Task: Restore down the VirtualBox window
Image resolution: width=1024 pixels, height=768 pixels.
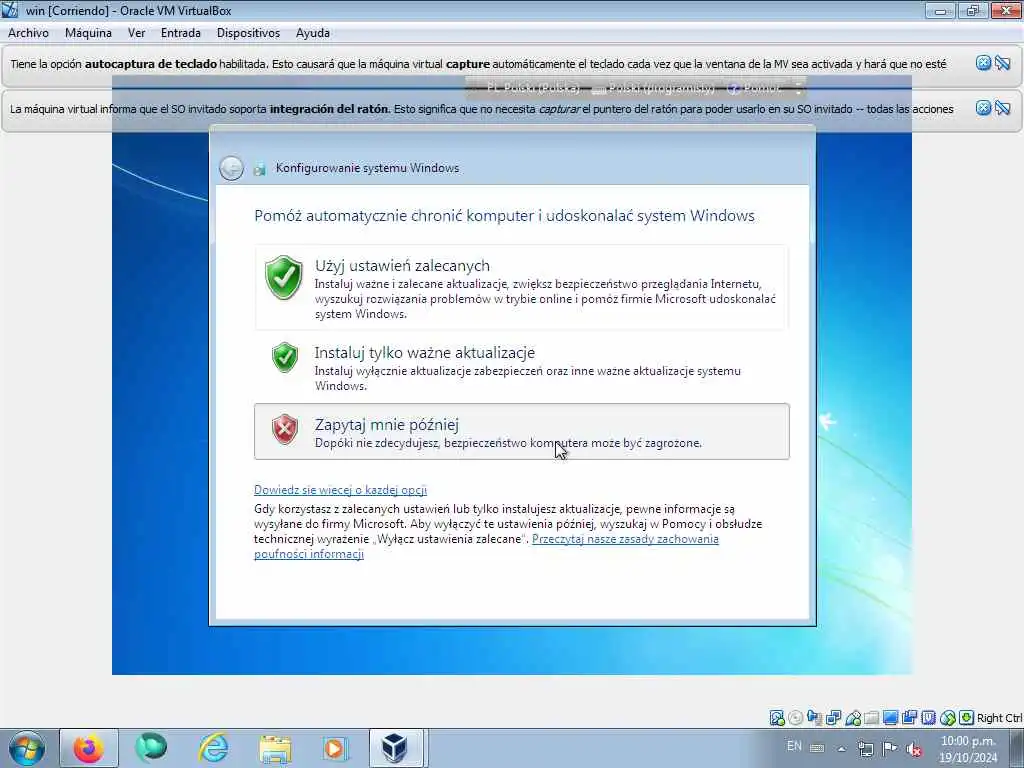Action: (973, 10)
